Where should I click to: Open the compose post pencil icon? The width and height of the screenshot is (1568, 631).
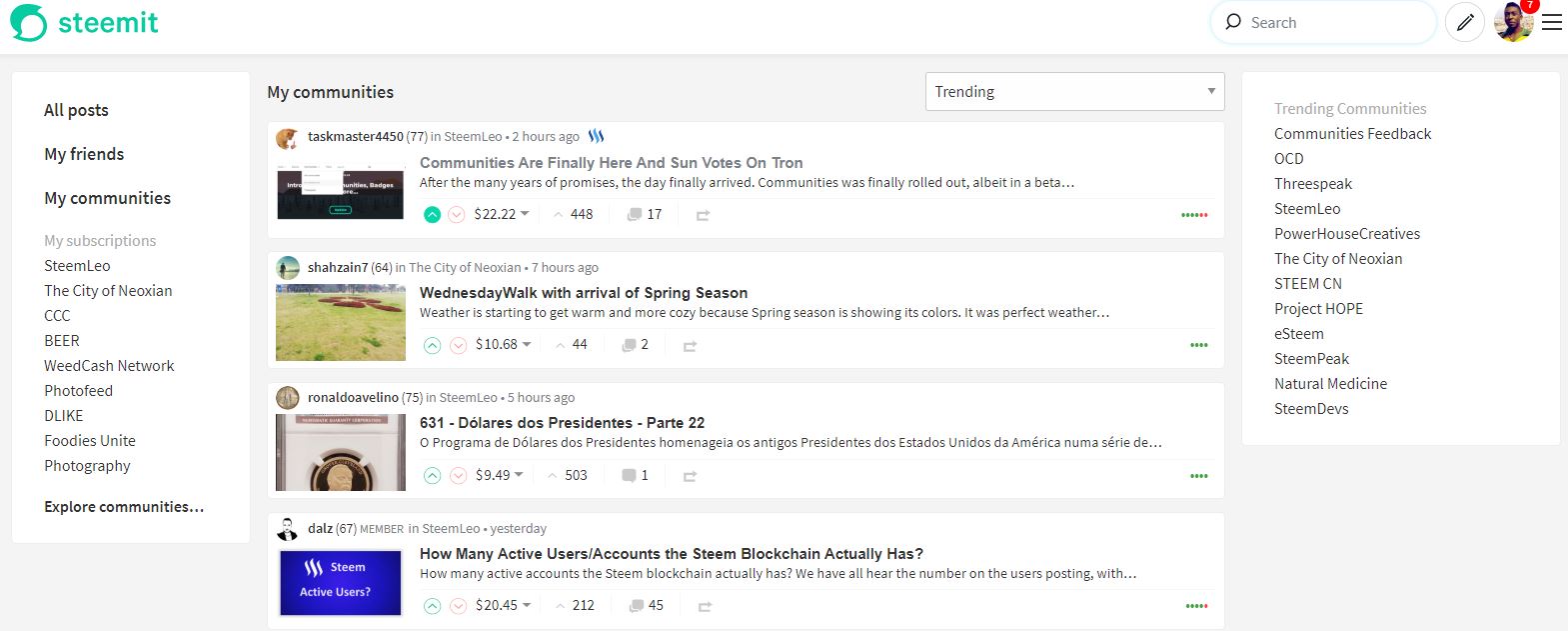[x=1465, y=23]
